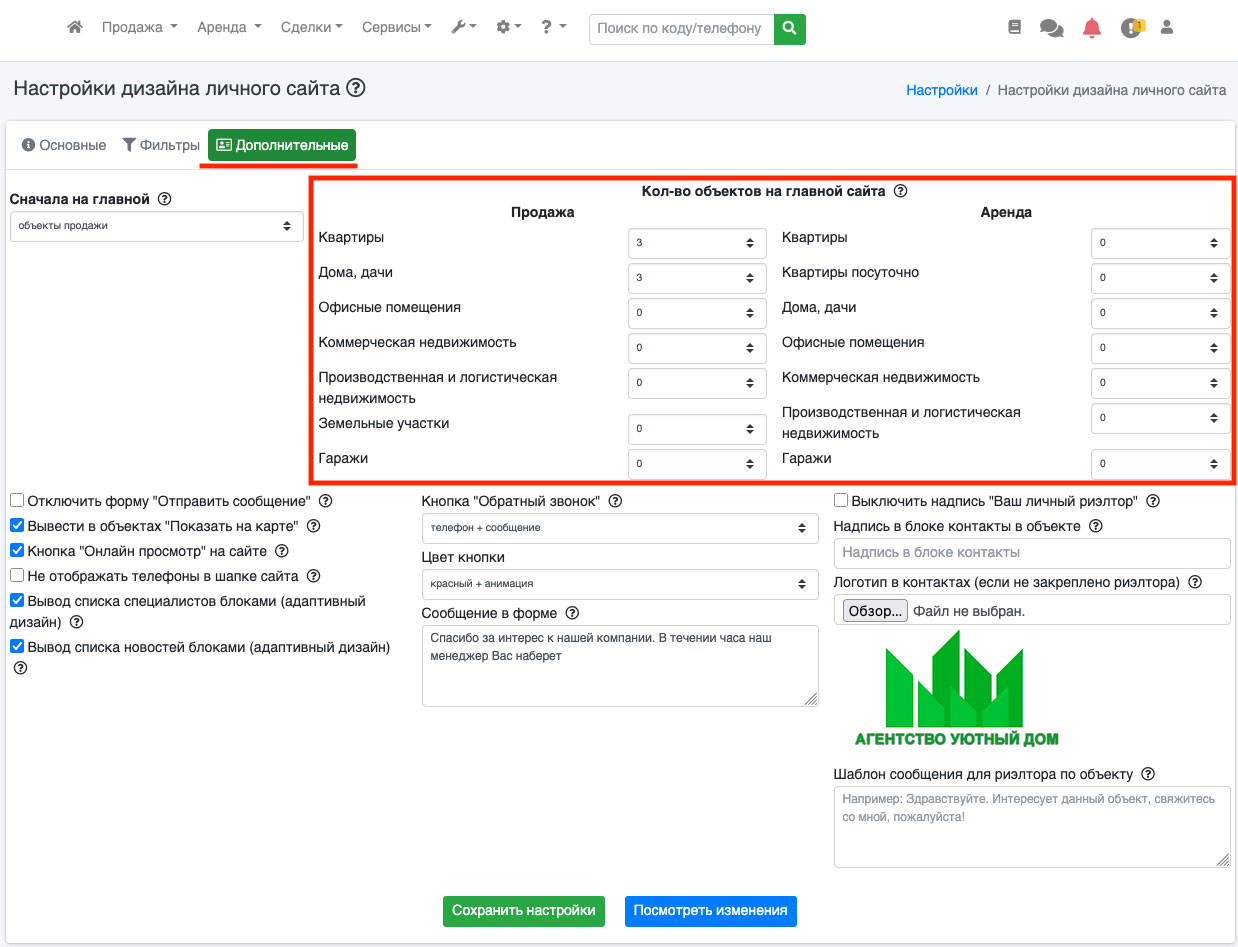1238x947 pixels.
Task: Click the home icon in navbar
Action: [75, 28]
